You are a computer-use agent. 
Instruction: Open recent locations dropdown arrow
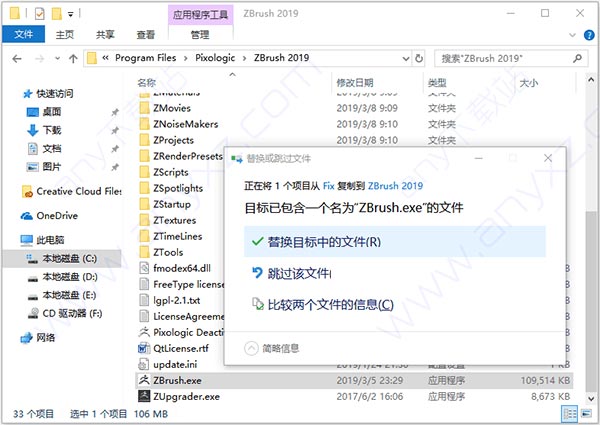tap(57, 59)
